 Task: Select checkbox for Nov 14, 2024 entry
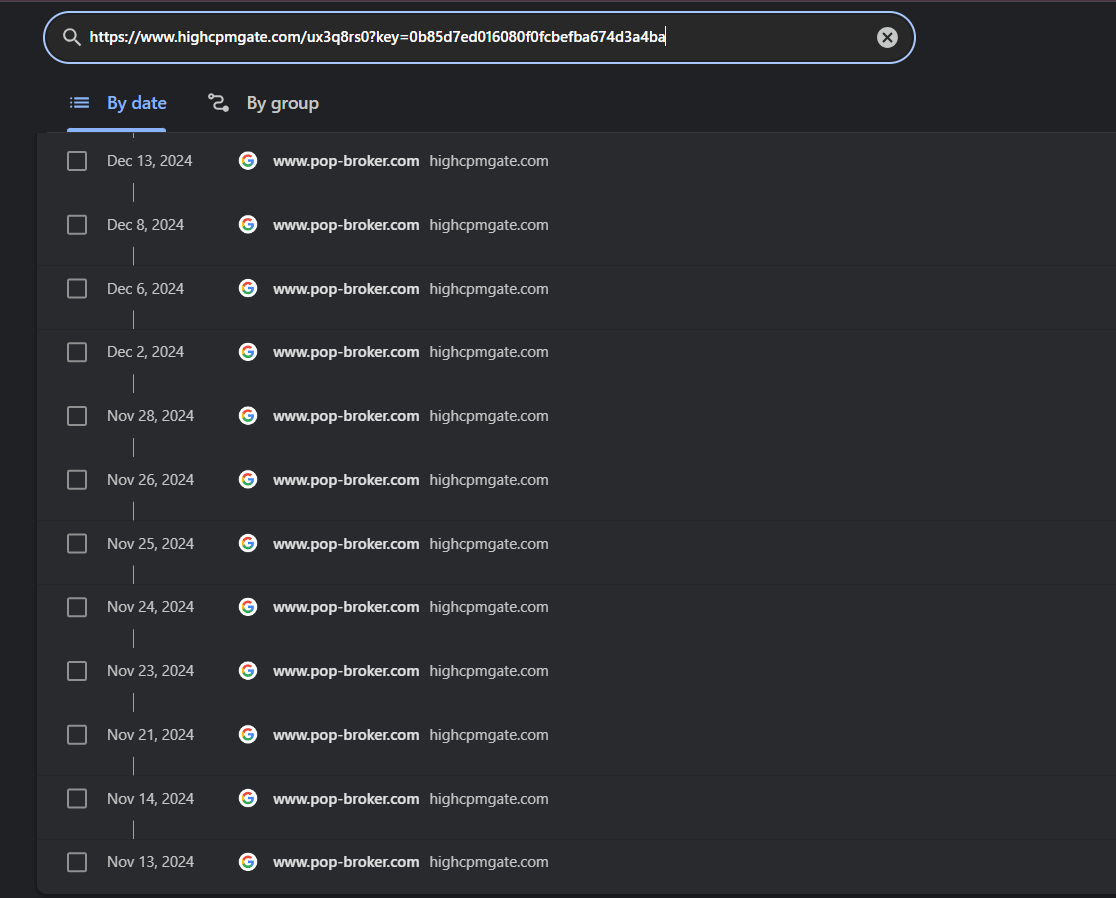77,798
